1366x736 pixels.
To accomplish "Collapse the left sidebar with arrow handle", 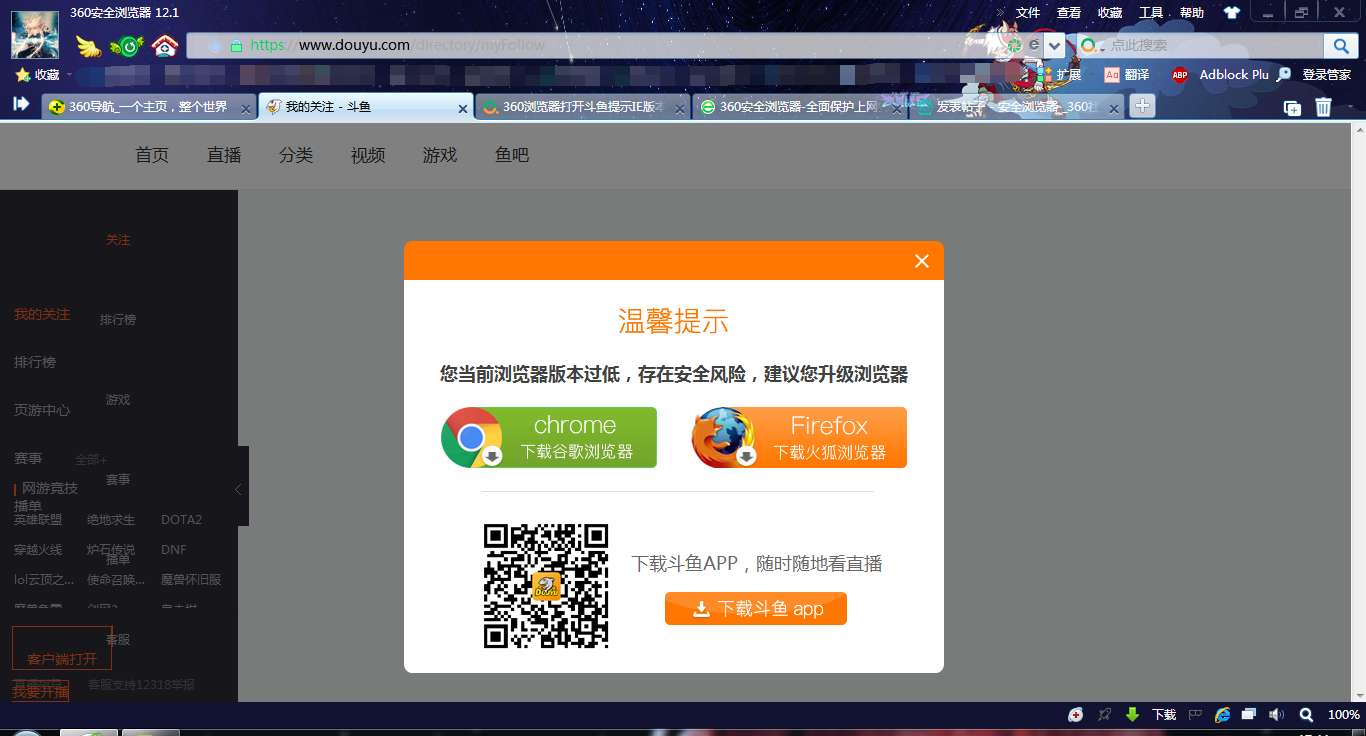I will click(238, 489).
